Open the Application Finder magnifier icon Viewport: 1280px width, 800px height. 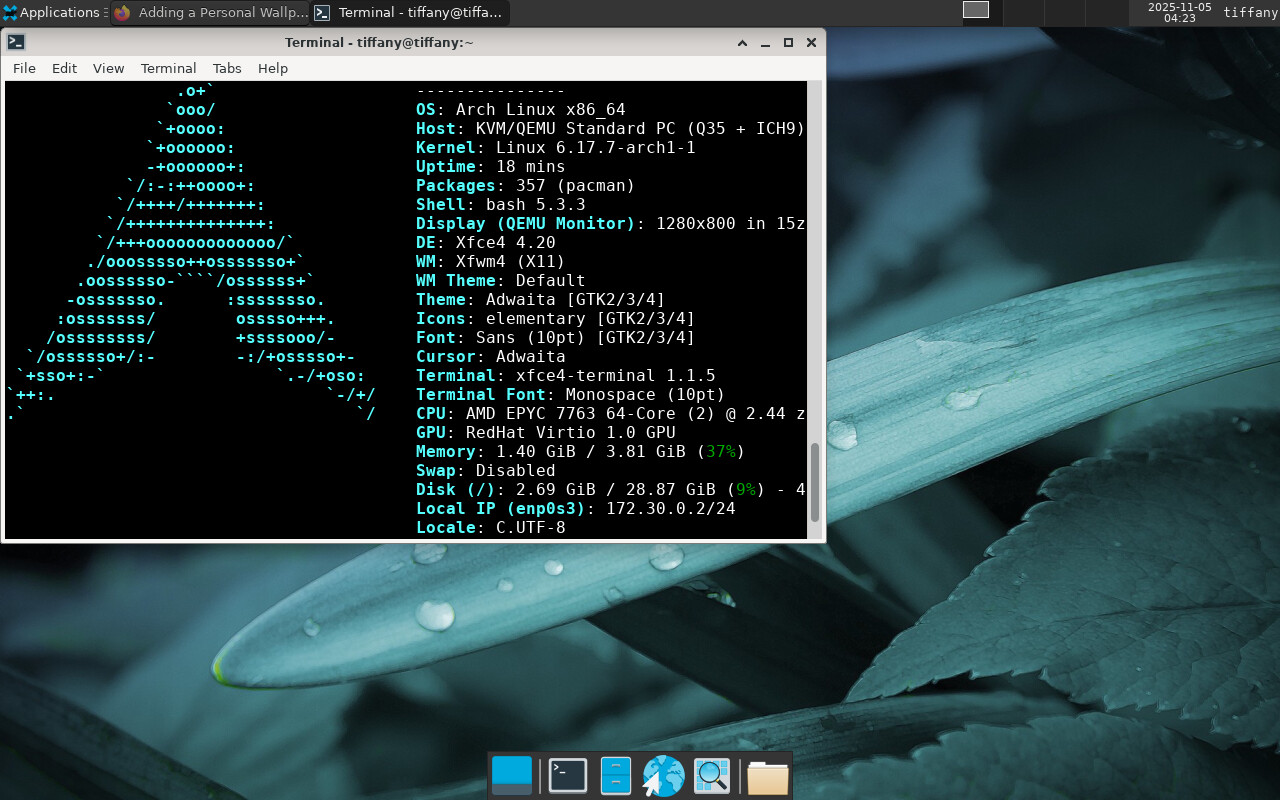[x=712, y=776]
